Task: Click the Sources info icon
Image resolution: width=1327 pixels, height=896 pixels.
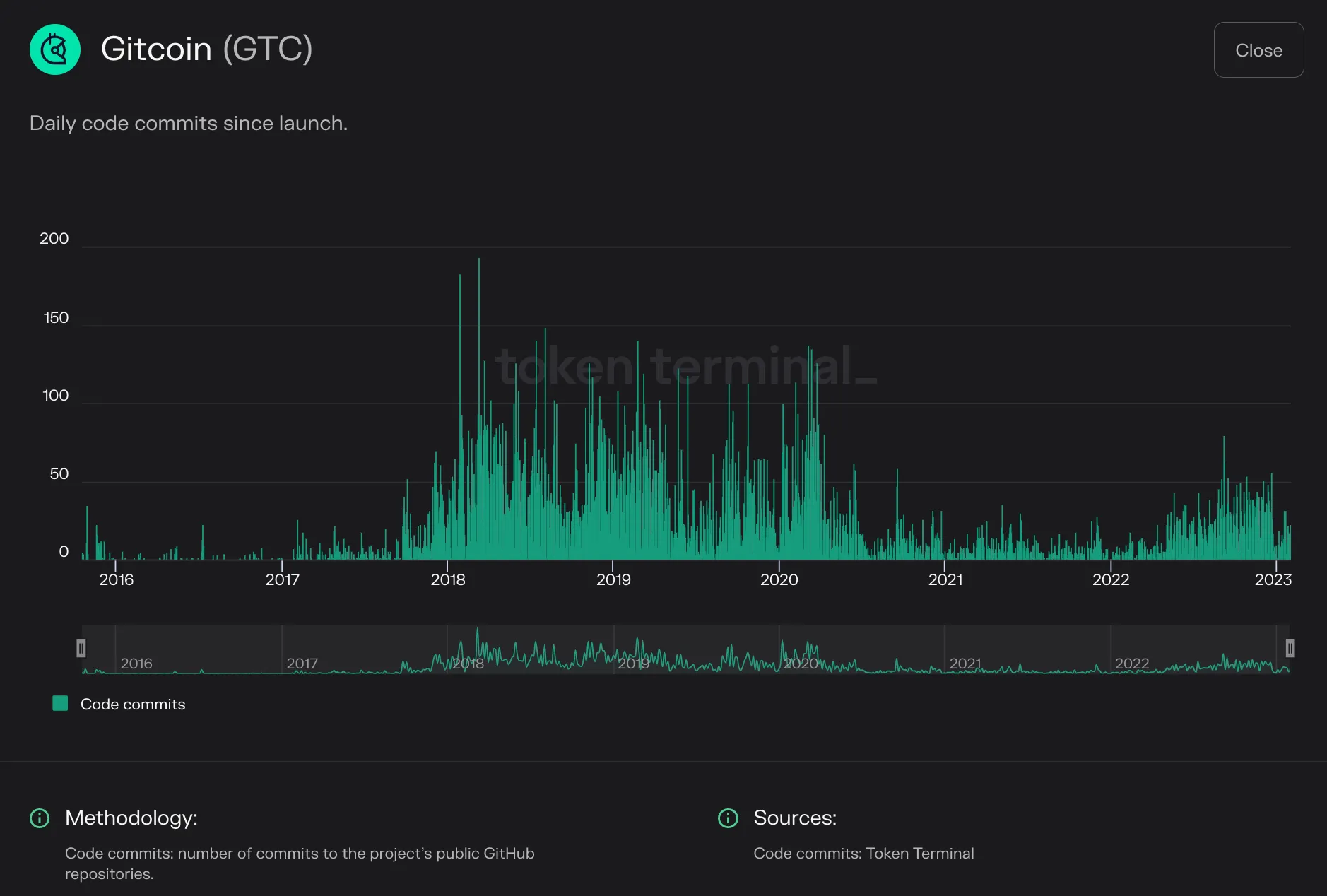Action: point(728,818)
